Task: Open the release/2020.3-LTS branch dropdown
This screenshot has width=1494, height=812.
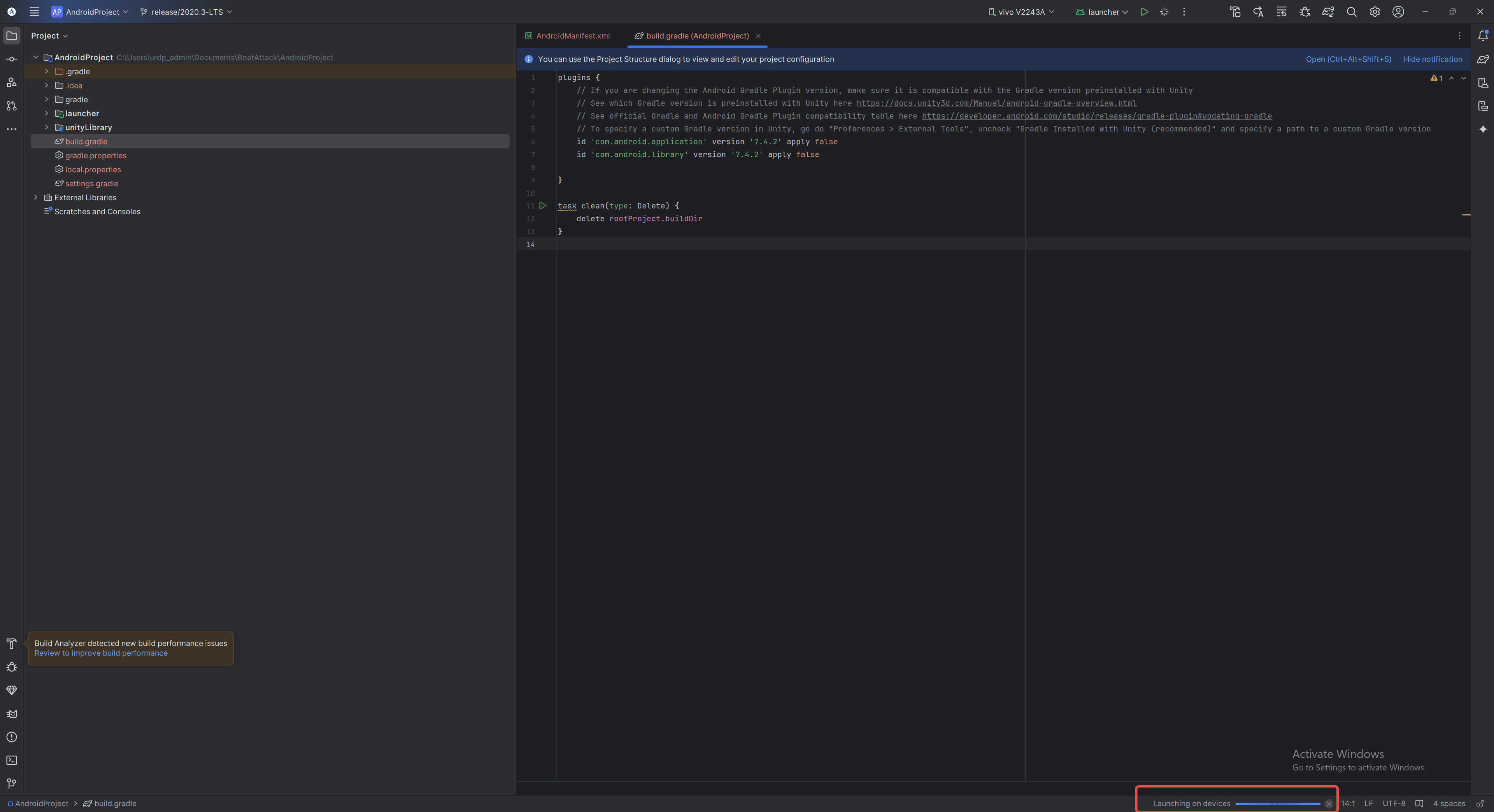Action: [186, 12]
